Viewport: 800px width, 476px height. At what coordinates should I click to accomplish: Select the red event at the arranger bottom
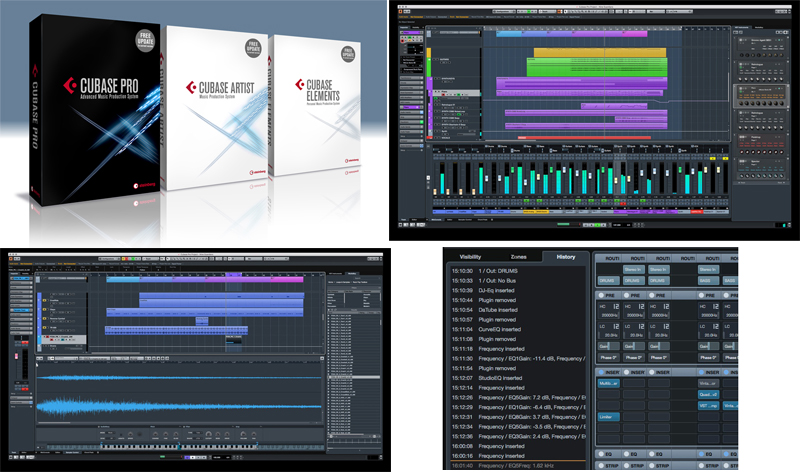click(x=584, y=137)
